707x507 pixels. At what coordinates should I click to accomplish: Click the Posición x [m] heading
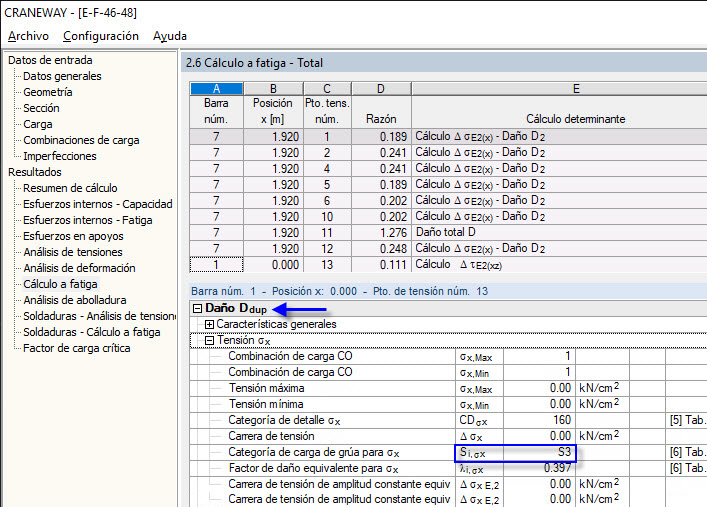[273, 111]
